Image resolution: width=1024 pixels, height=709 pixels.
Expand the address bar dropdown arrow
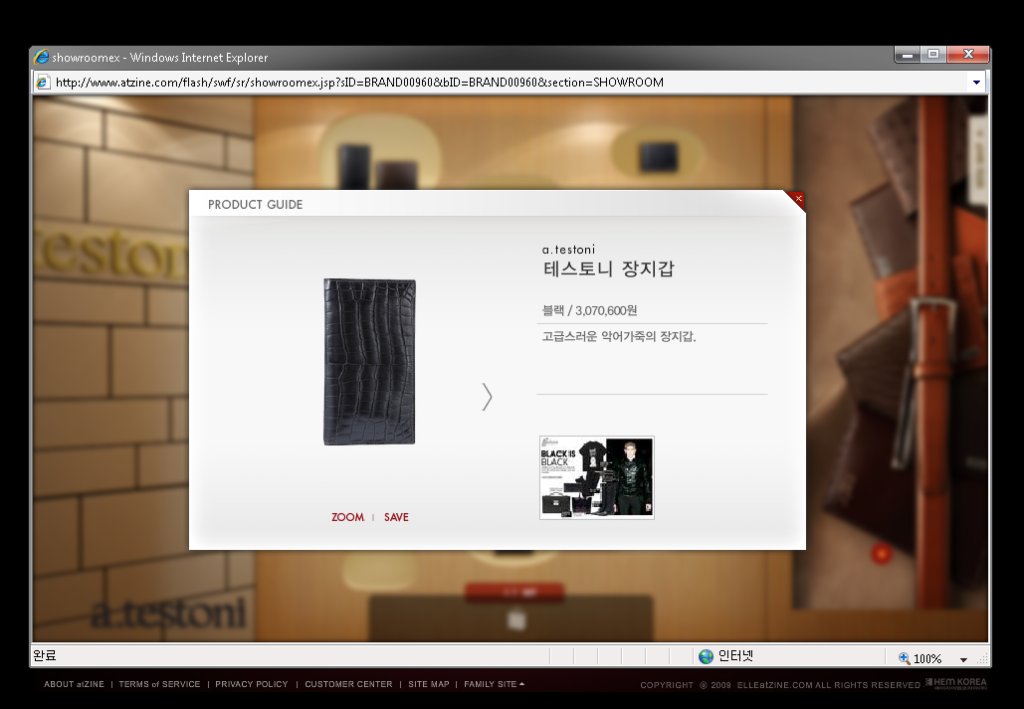pyautogui.click(x=976, y=82)
